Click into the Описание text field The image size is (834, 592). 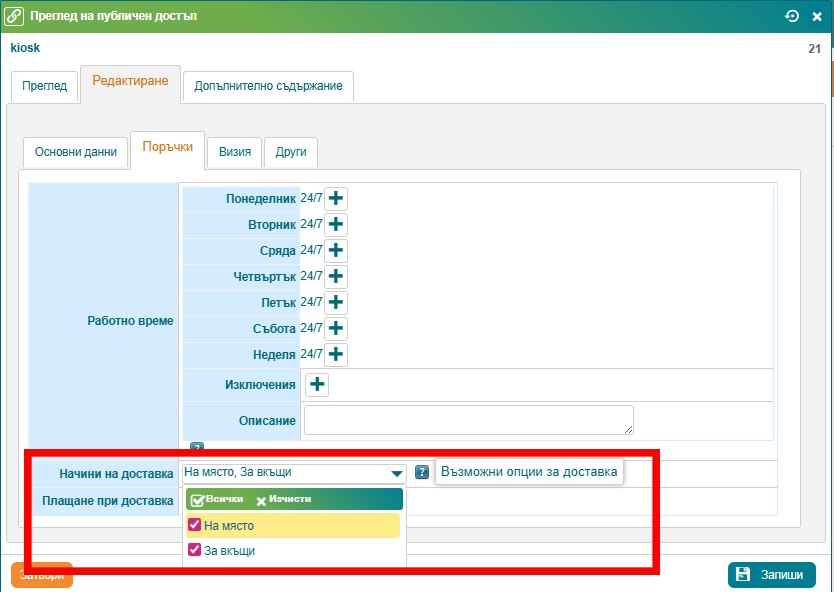468,420
